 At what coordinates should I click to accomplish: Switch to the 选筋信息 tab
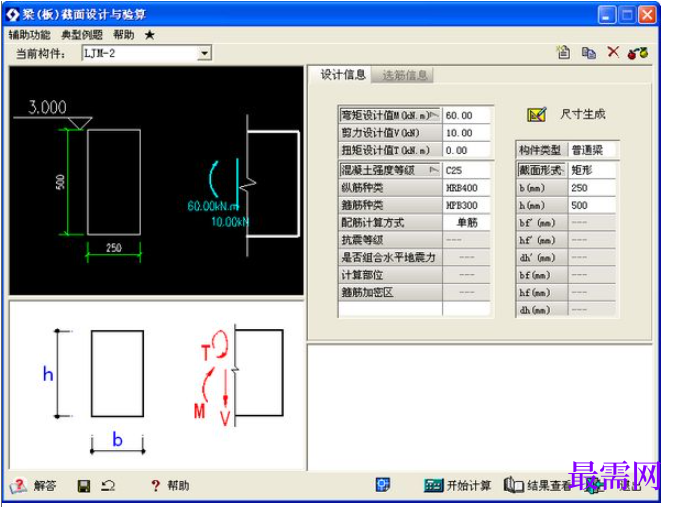[x=404, y=75]
